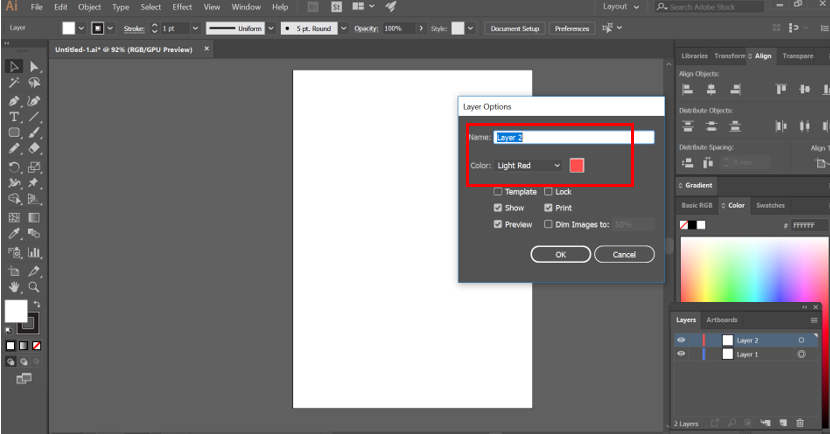Uncheck the Print checkbox
830x434 pixels.
pyautogui.click(x=548, y=207)
